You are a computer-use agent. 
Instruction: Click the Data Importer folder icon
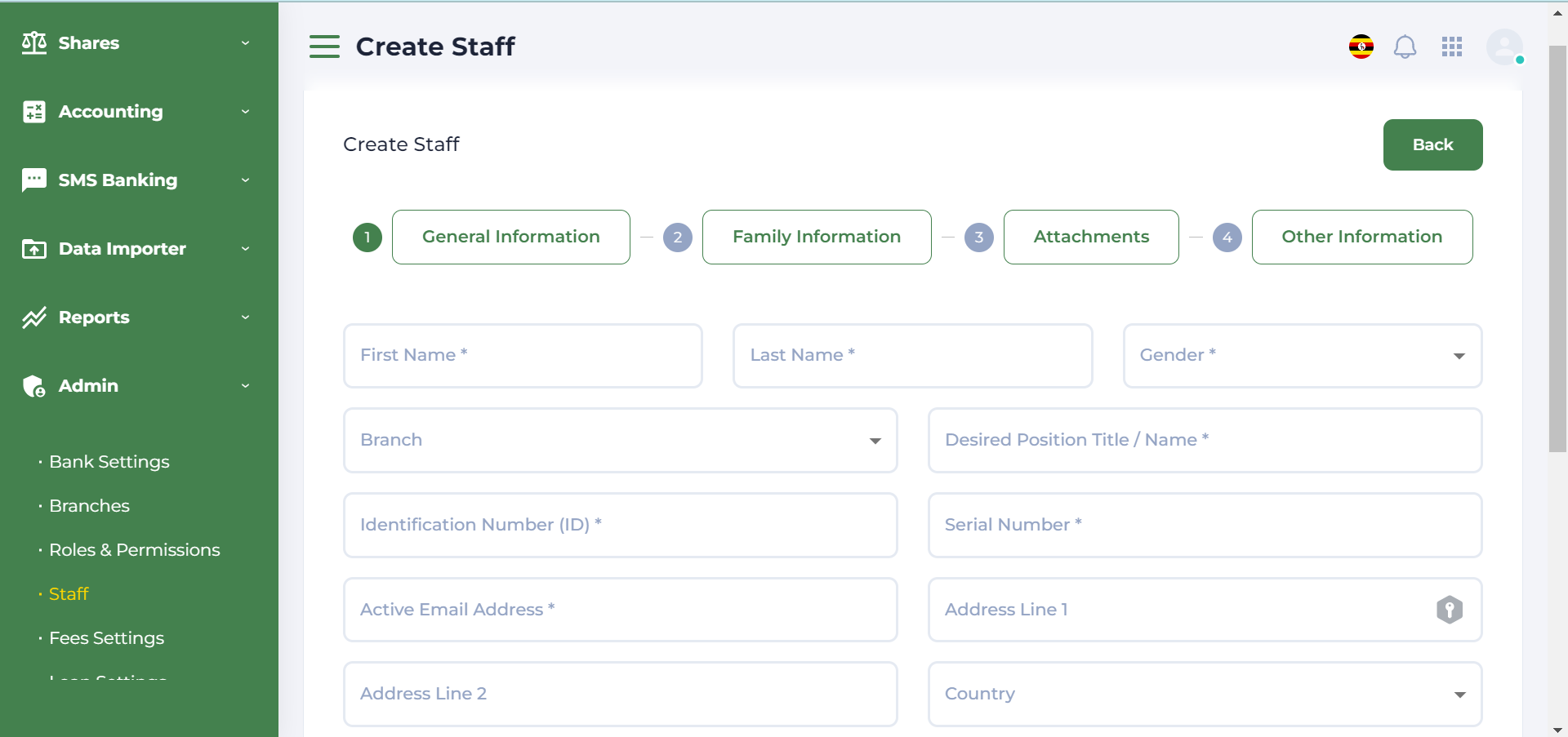point(34,249)
